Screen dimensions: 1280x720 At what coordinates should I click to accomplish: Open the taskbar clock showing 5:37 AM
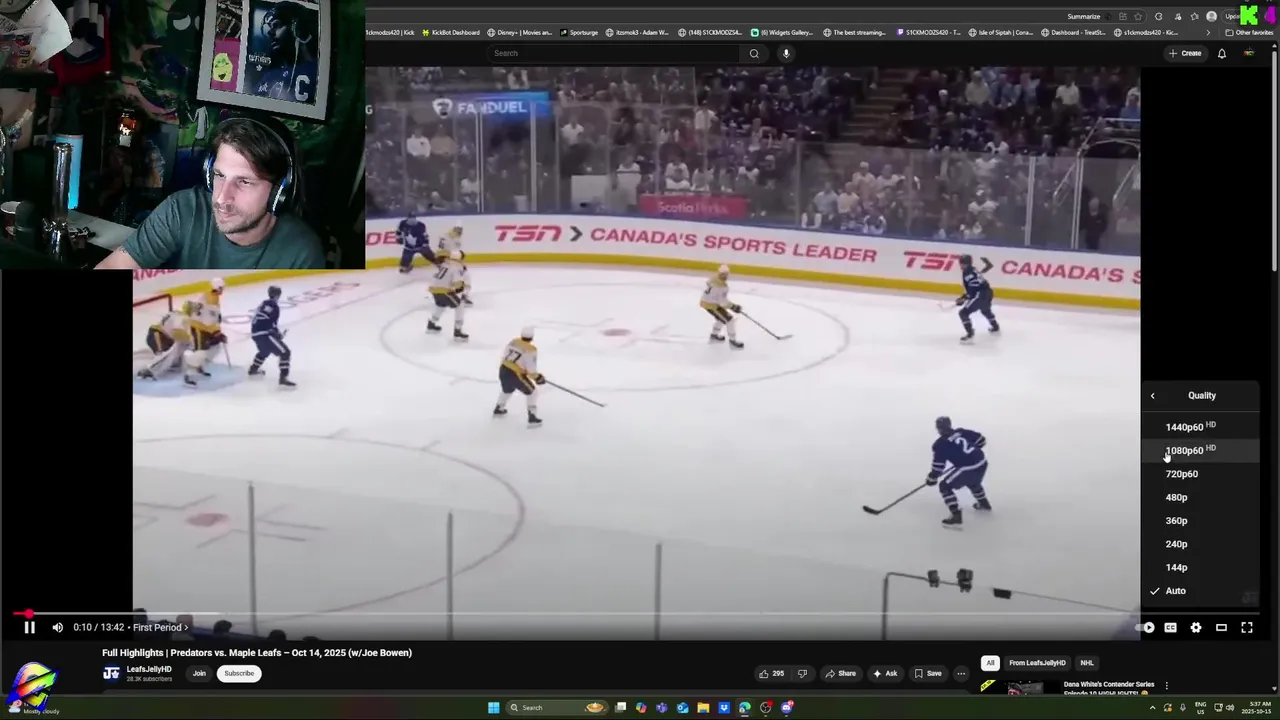coord(1256,708)
